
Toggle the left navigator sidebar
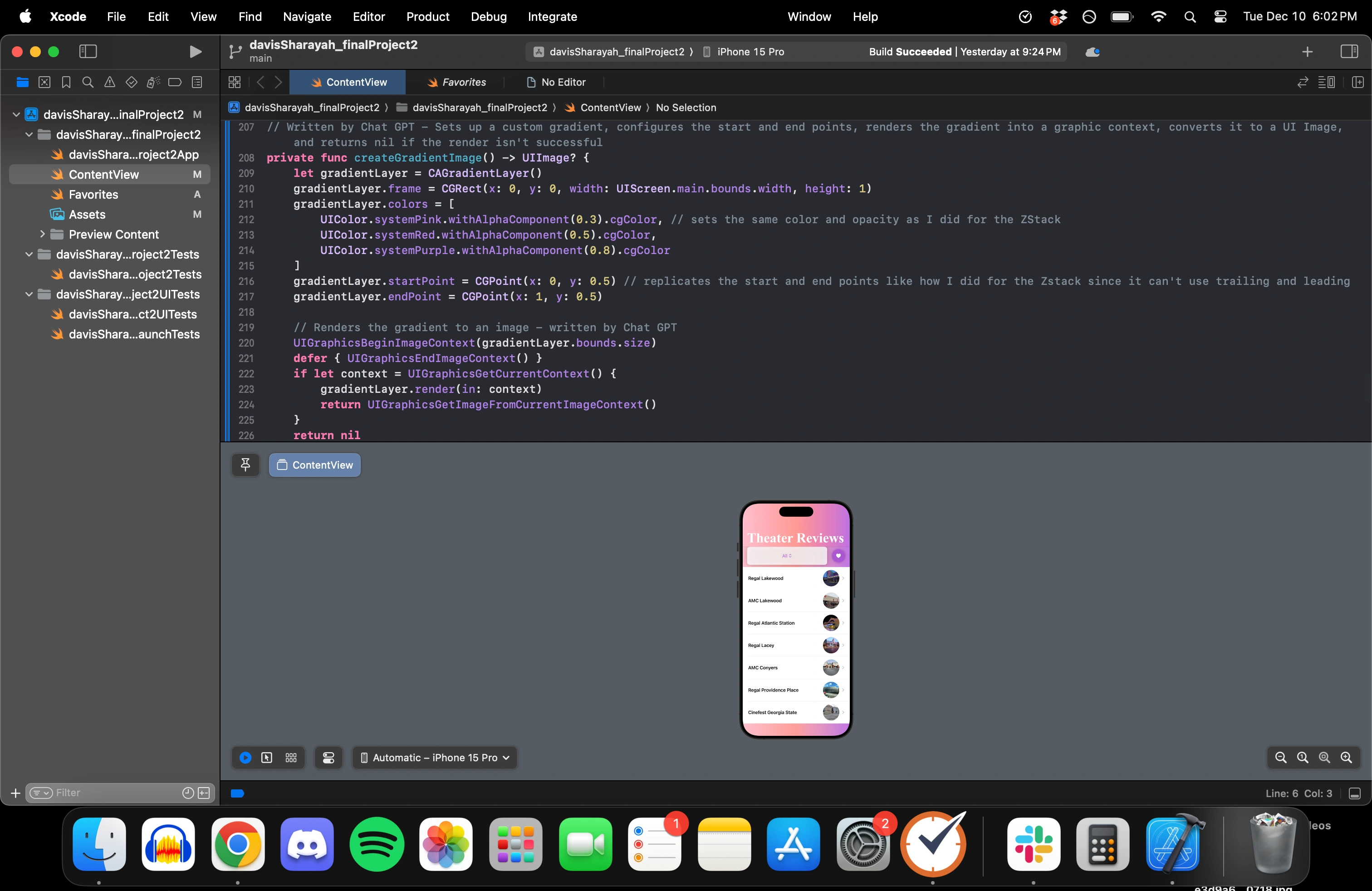(x=88, y=52)
